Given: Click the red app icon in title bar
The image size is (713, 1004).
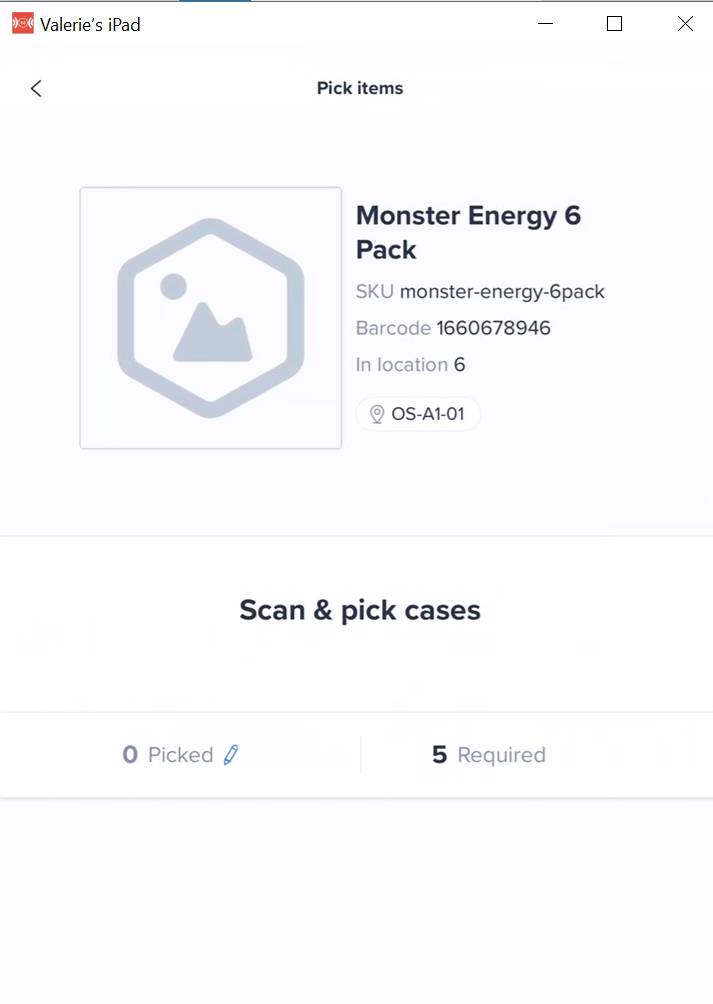Looking at the screenshot, I should click(x=22, y=24).
